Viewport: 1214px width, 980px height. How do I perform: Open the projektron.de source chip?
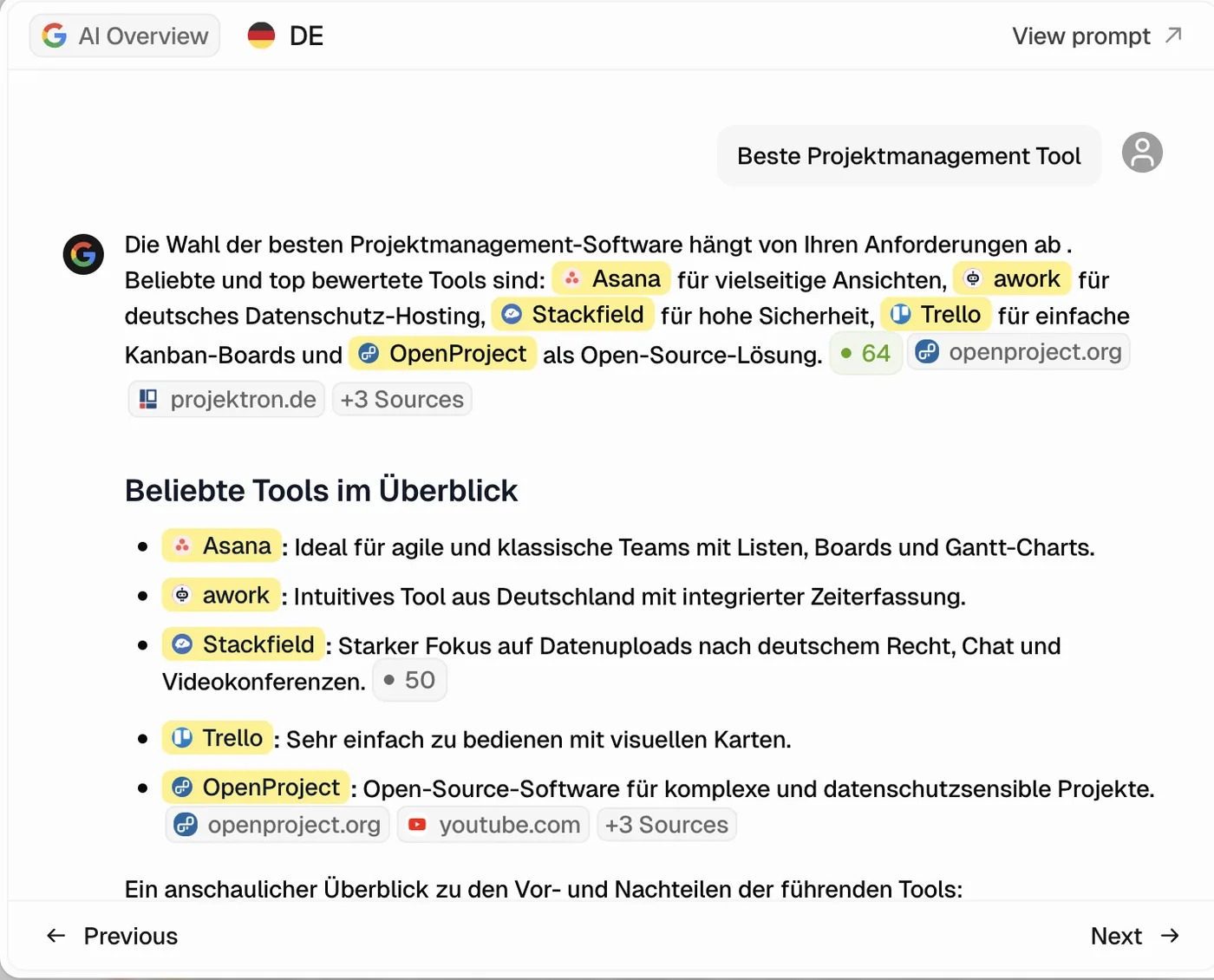(x=227, y=400)
